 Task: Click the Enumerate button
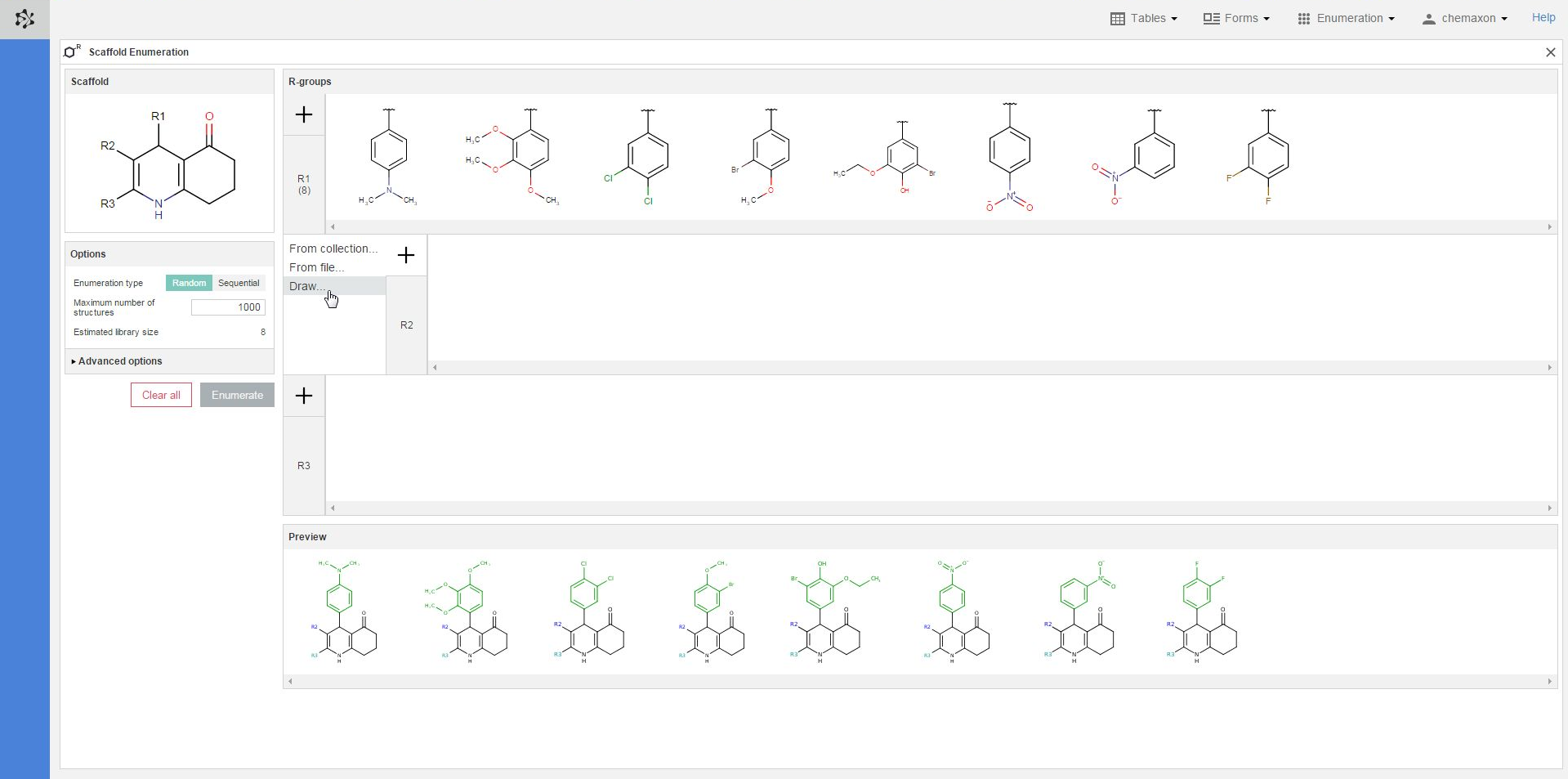click(237, 395)
